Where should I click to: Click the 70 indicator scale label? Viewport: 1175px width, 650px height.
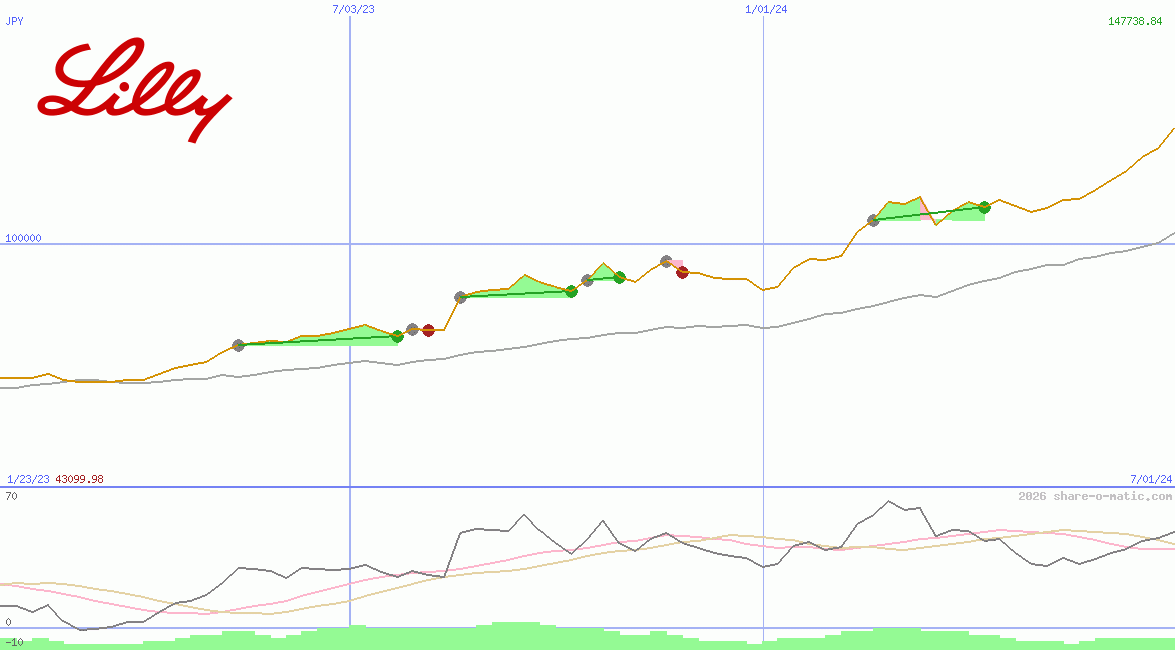click(11, 496)
